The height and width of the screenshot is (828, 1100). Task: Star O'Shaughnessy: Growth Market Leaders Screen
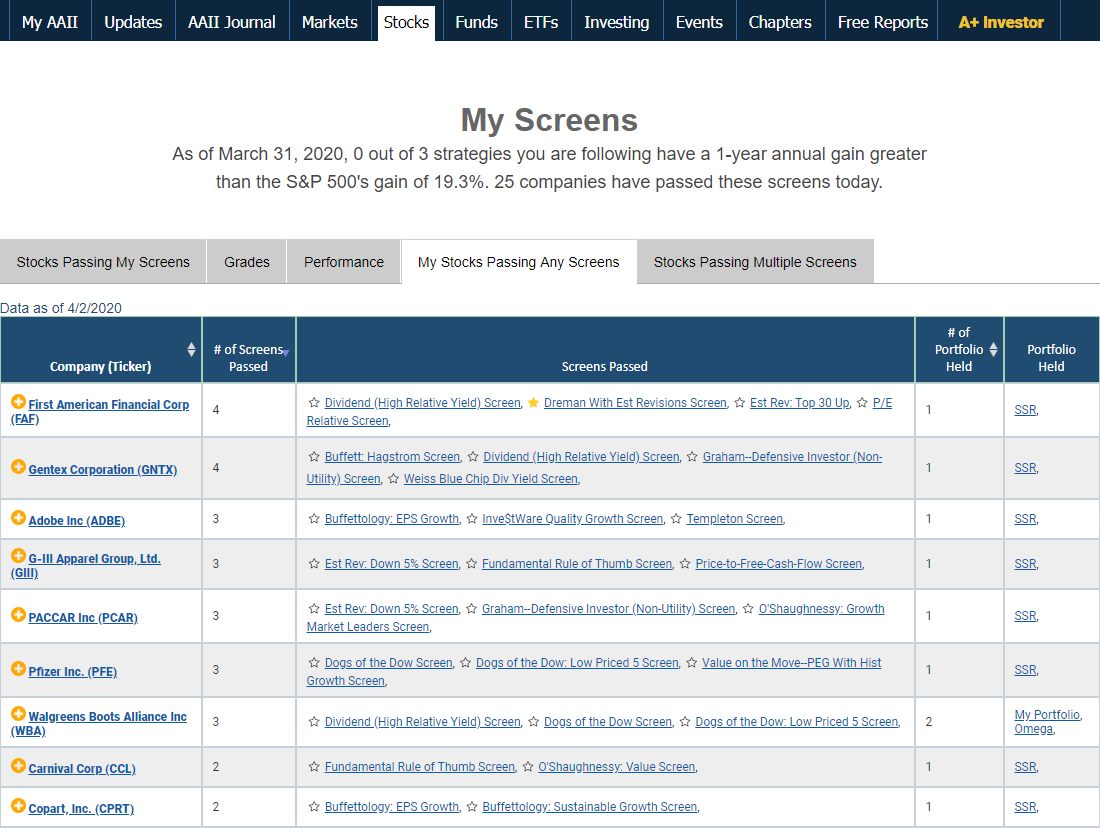pyautogui.click(x=749, y=608)
